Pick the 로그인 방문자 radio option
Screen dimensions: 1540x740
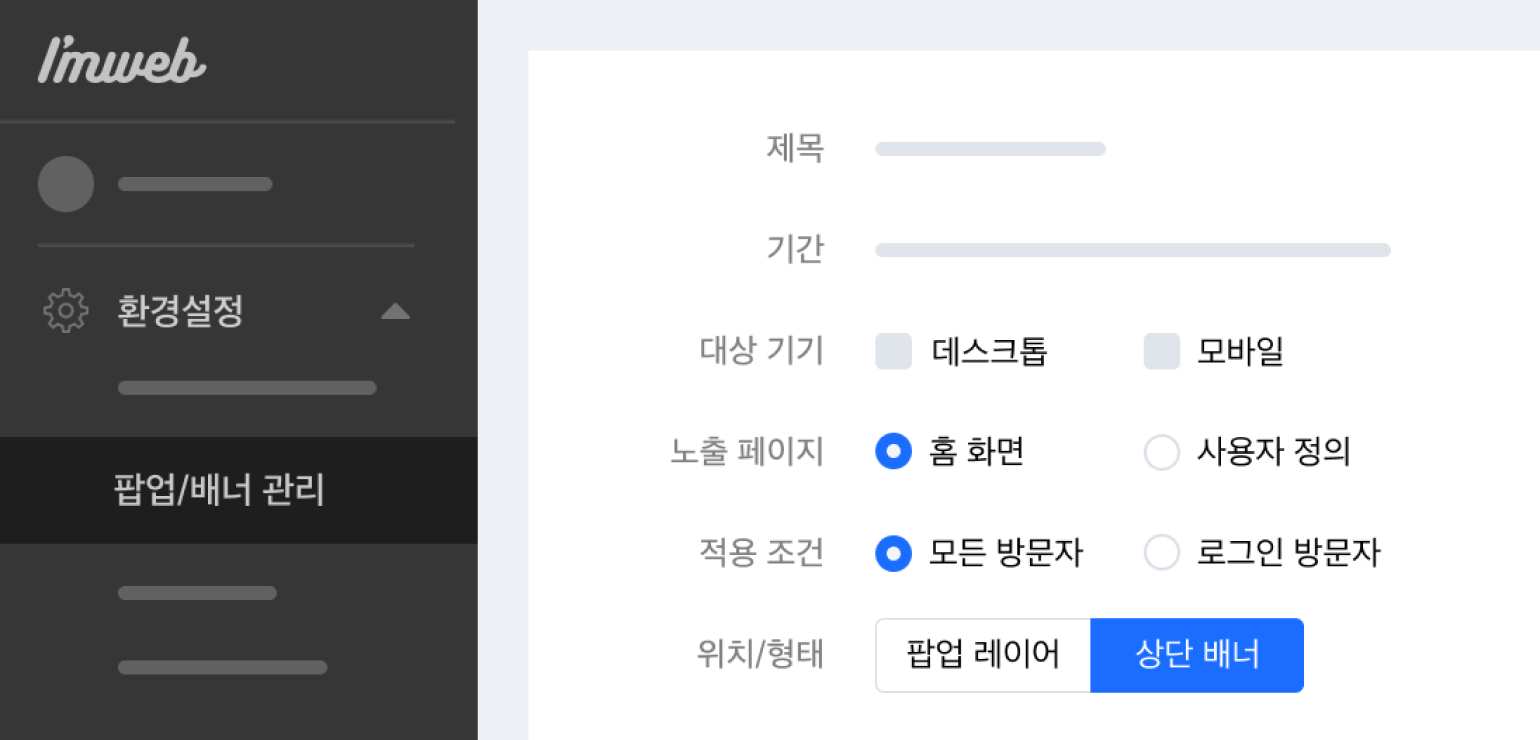tap(1162, 553)
